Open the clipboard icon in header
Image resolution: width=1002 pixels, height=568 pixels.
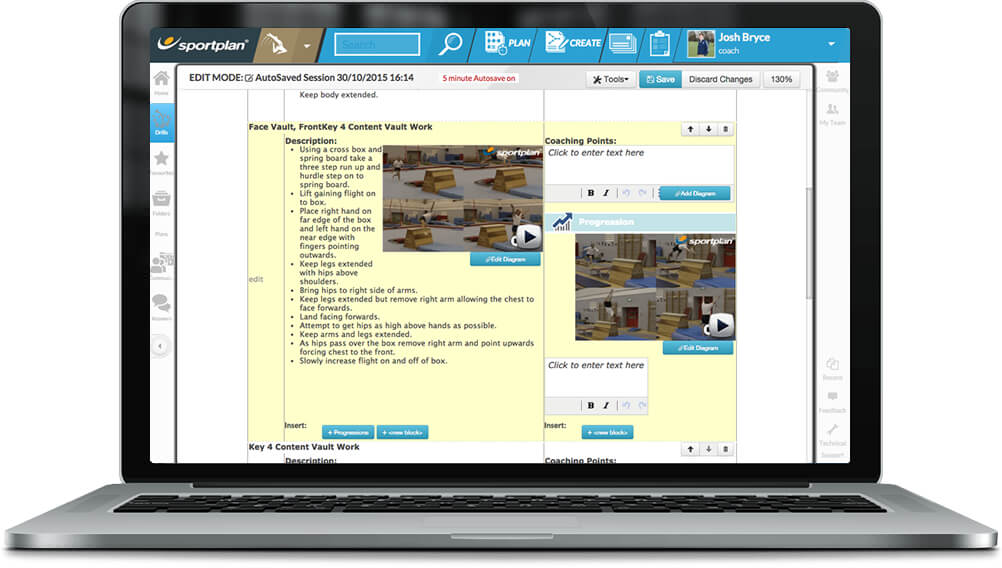click(x=659, y=43)
